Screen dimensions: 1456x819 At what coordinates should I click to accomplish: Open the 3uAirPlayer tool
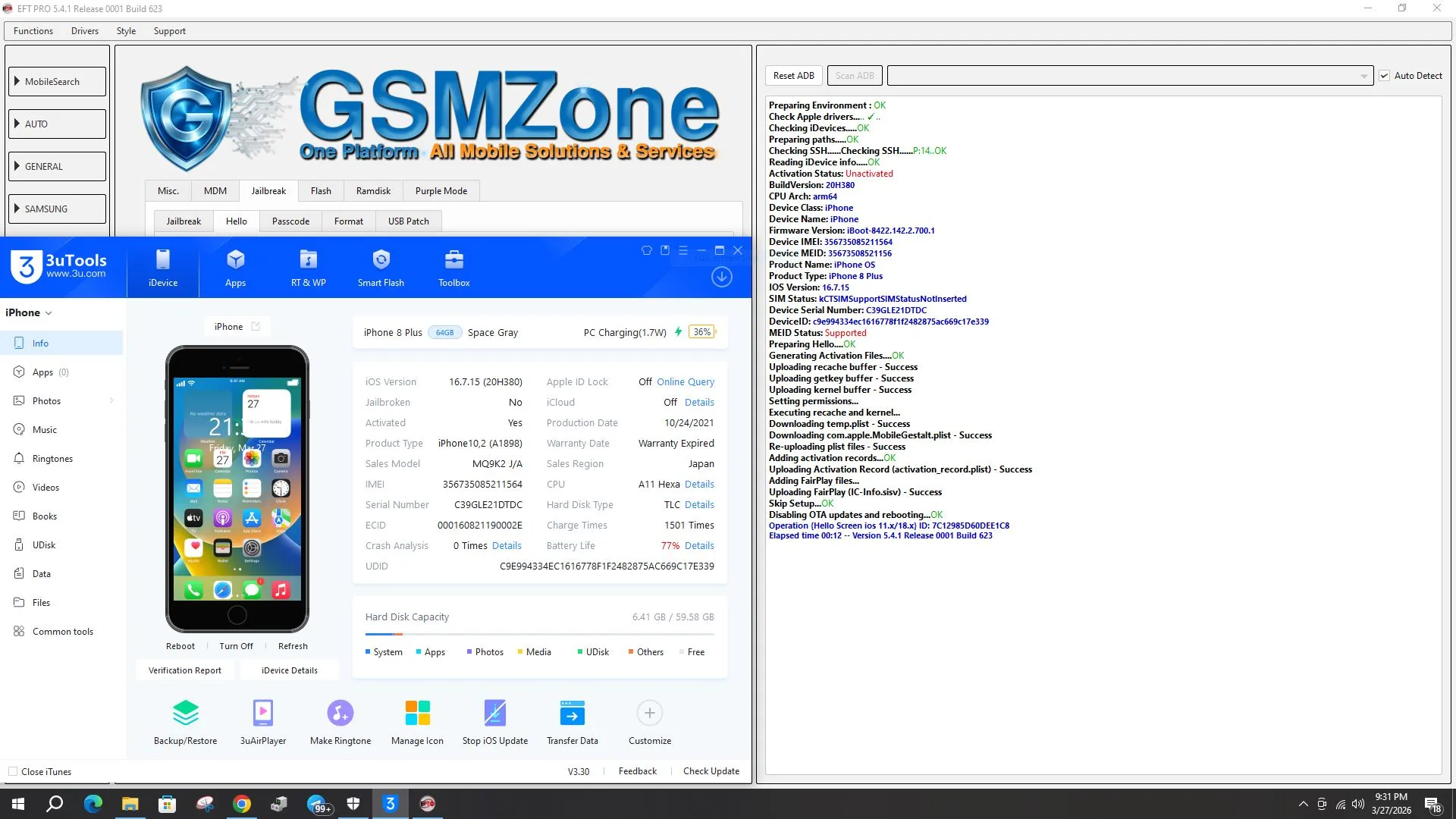pos(262,714)
